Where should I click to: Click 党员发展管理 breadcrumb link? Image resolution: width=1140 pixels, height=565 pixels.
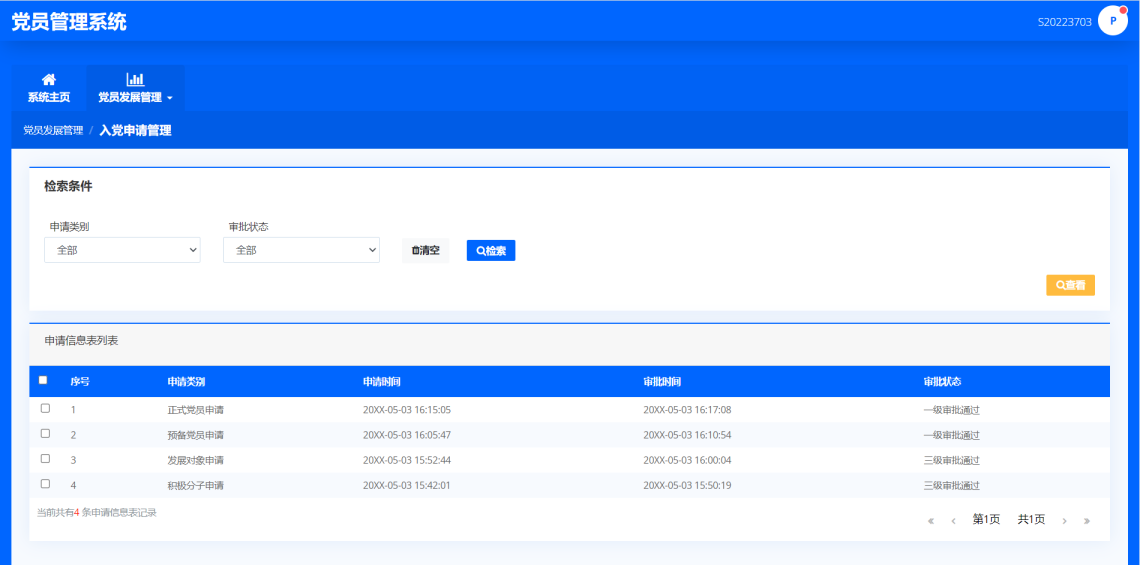coord(53,131)
